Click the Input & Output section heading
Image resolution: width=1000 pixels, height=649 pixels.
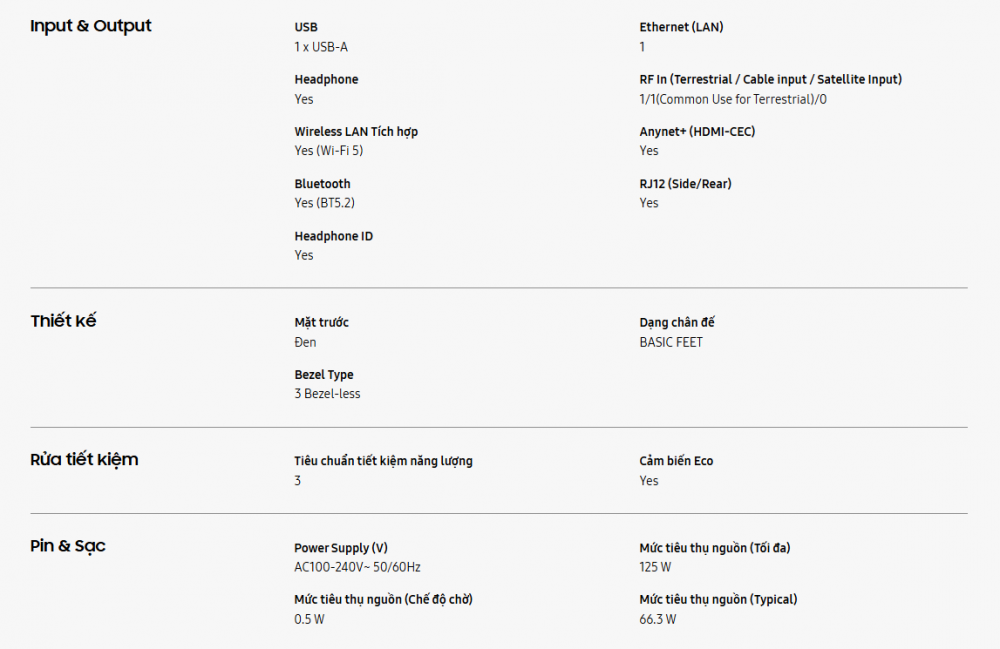click(91, 26)
